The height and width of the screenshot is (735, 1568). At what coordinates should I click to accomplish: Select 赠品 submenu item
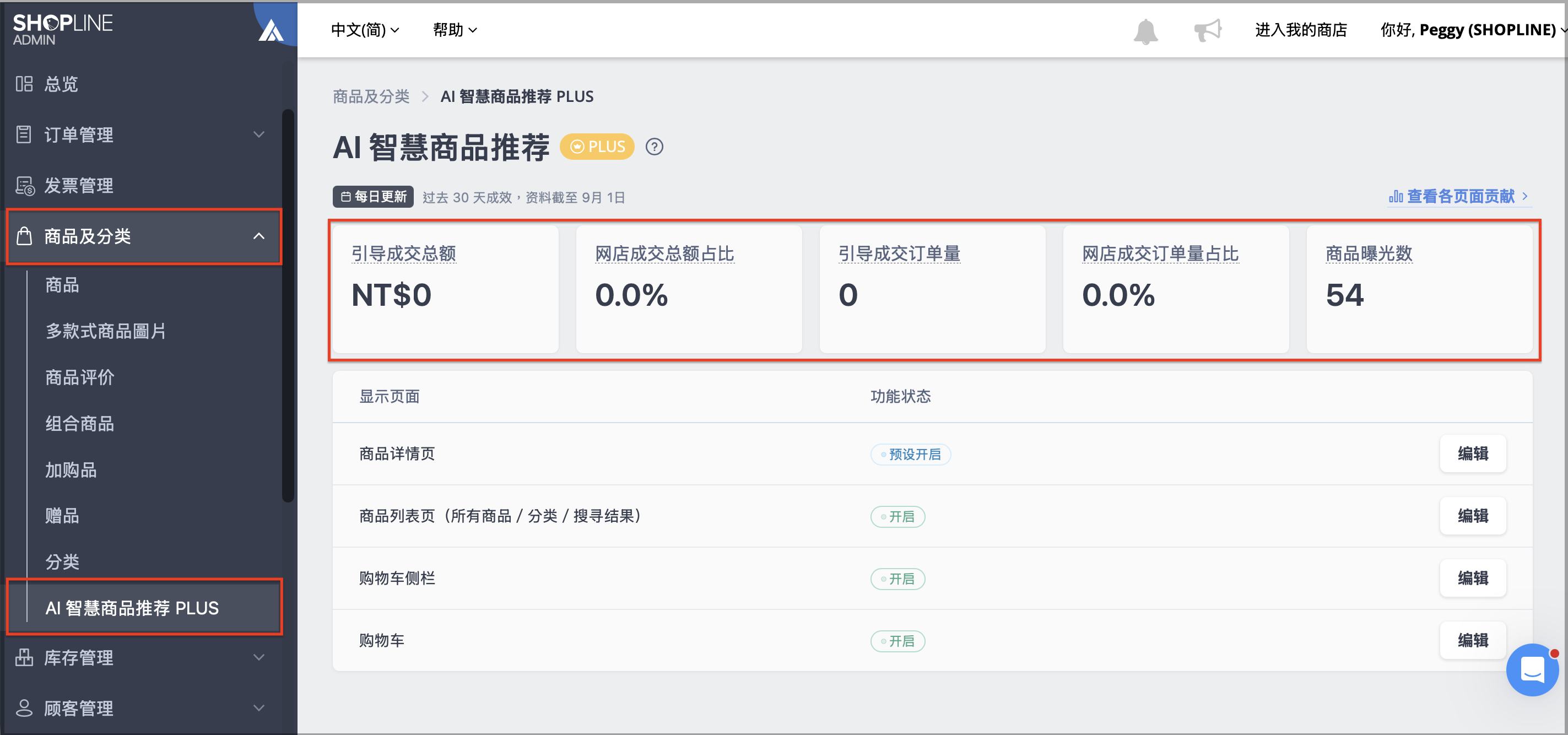click(x=62, y=516)
